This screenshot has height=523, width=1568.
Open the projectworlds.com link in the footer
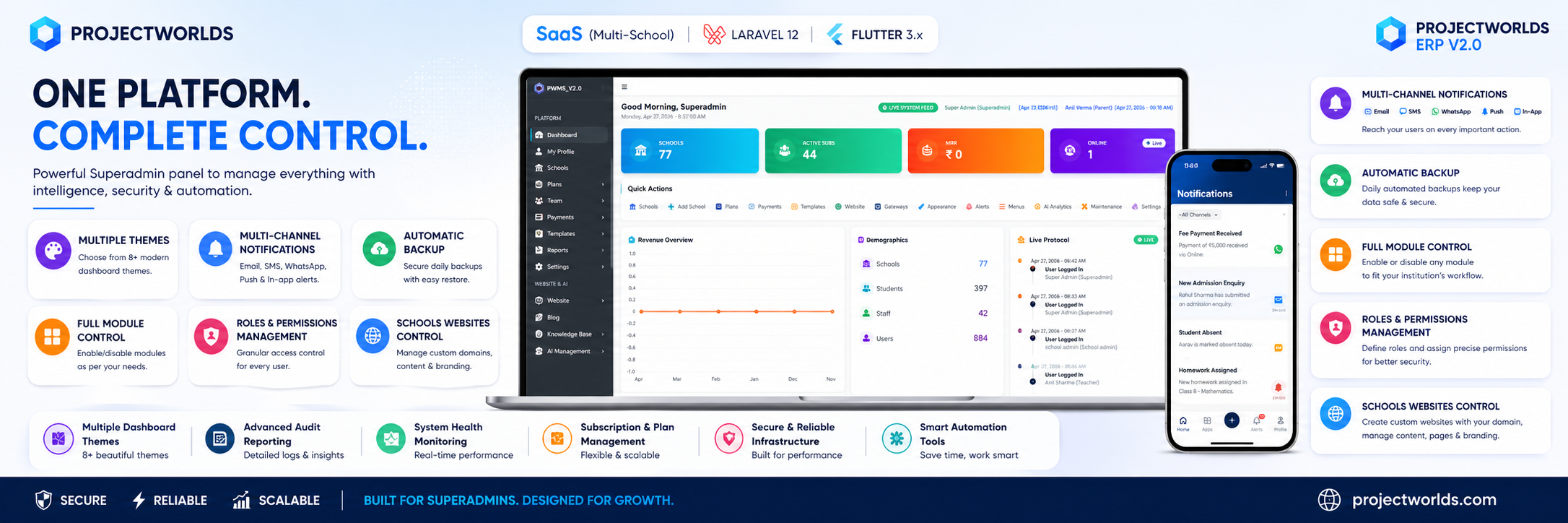1424,500
